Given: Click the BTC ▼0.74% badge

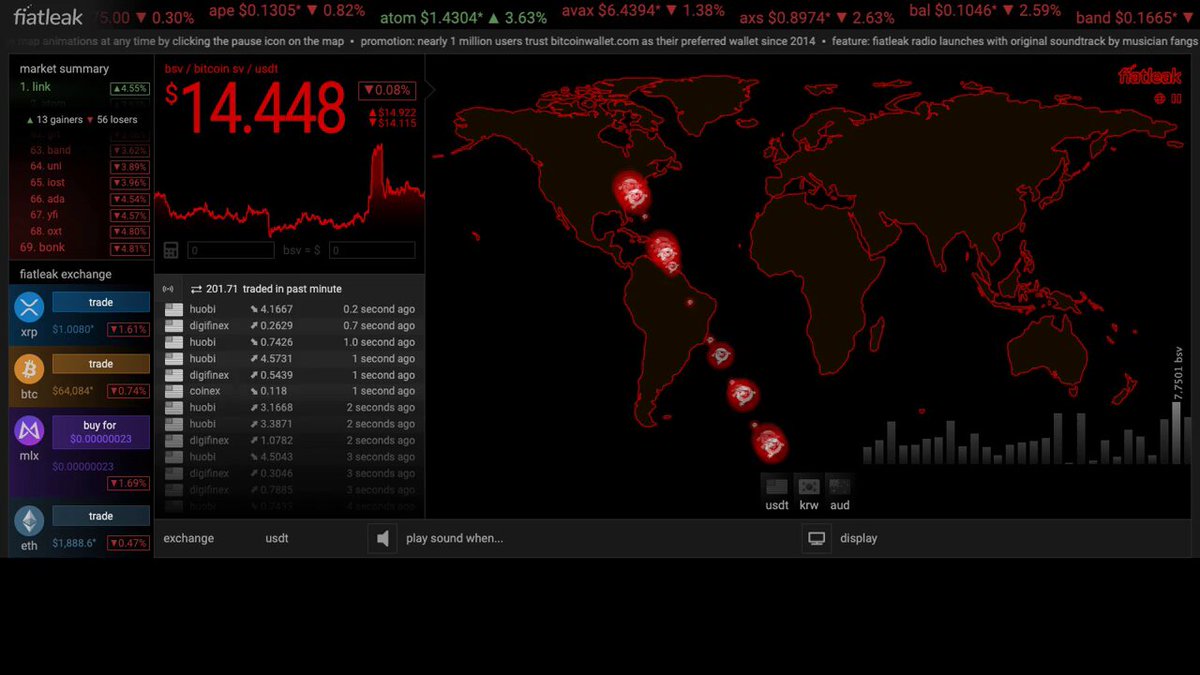Looking at the screenshot, I should click(128, 391).
